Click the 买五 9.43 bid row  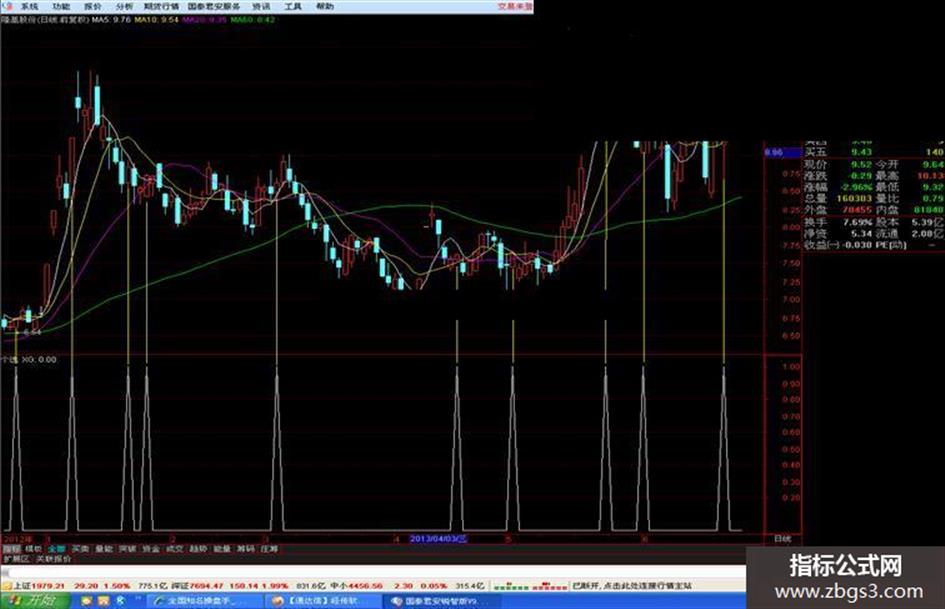874,152
